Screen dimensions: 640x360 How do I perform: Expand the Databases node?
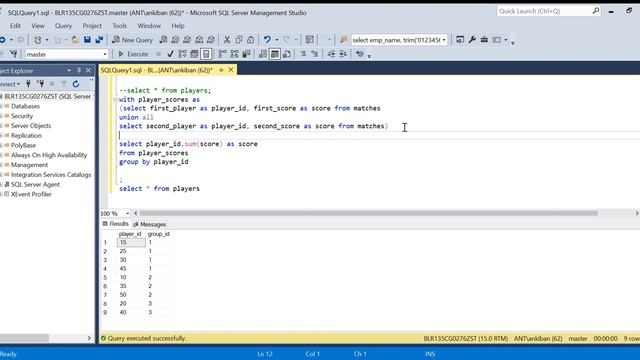(x=2, y=106)
